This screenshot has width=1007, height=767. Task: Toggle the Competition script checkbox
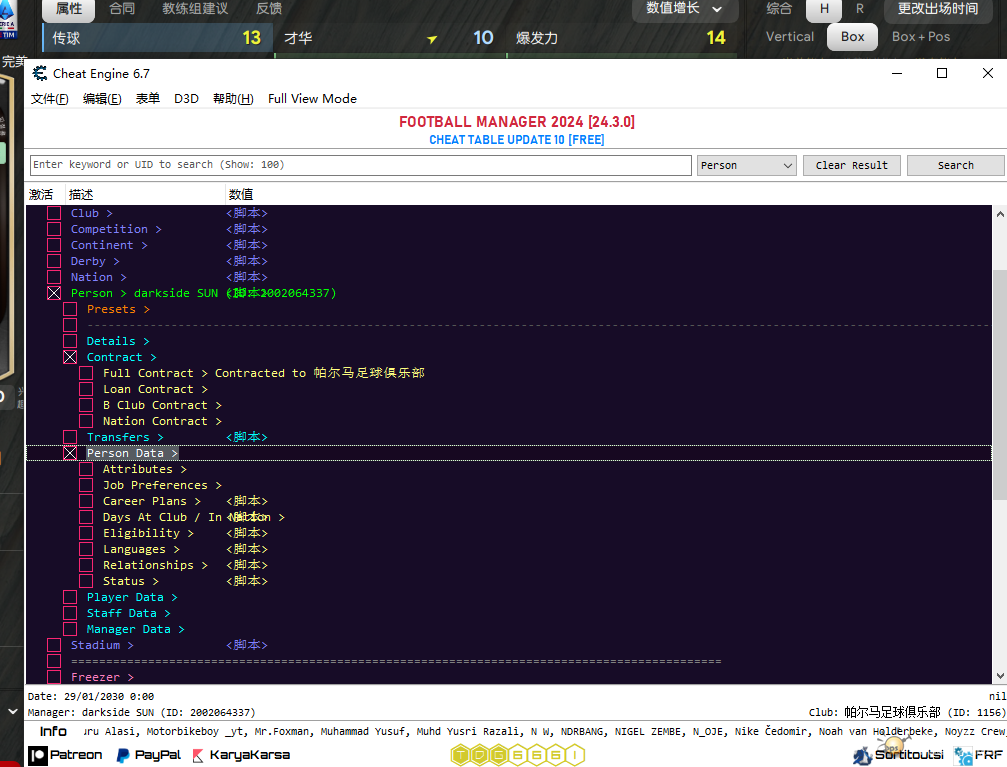point(54,229)
